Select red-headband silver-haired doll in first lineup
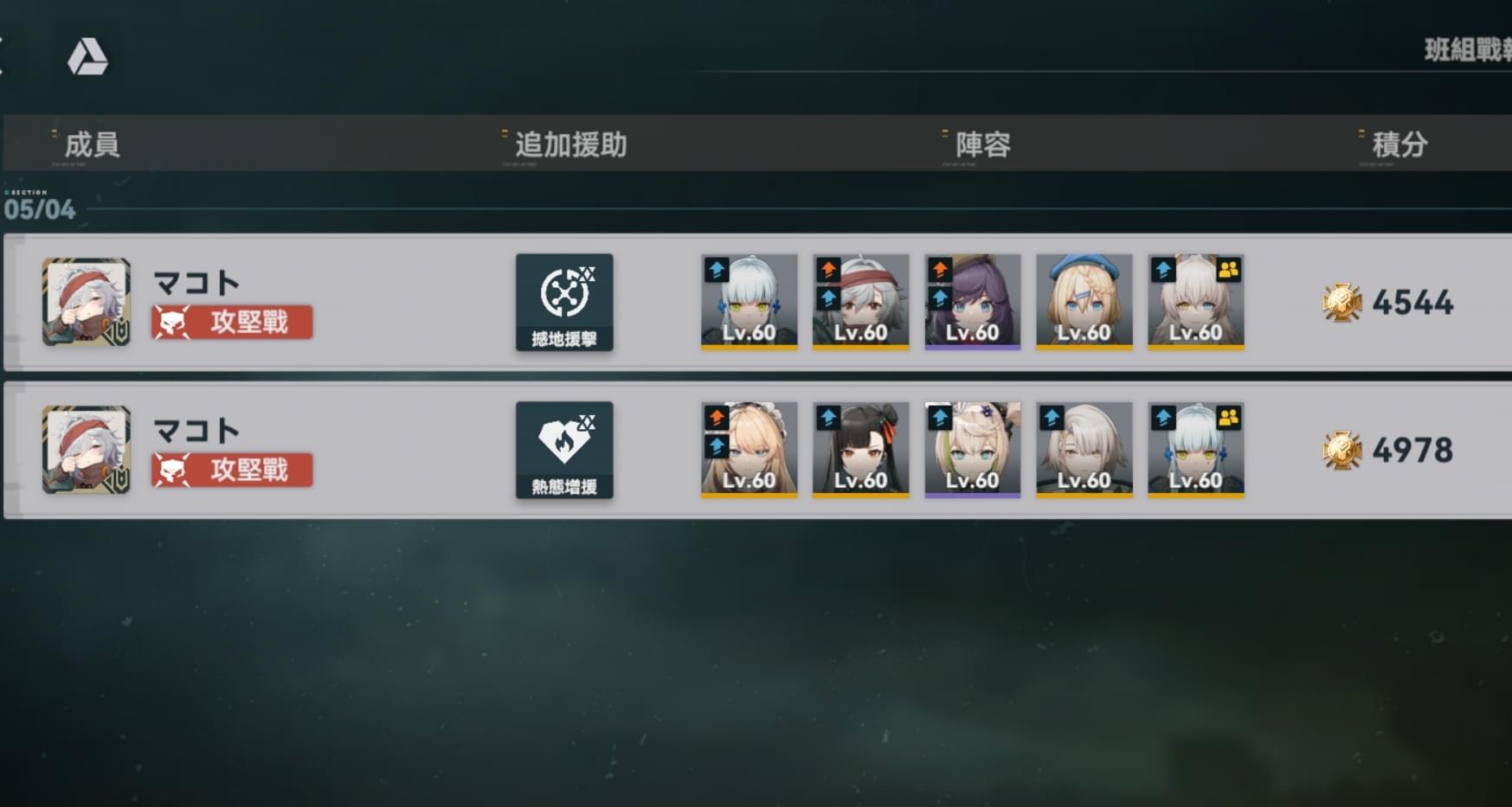The height and width of the screenshot is (807, 1512). [x=860, y=302]
